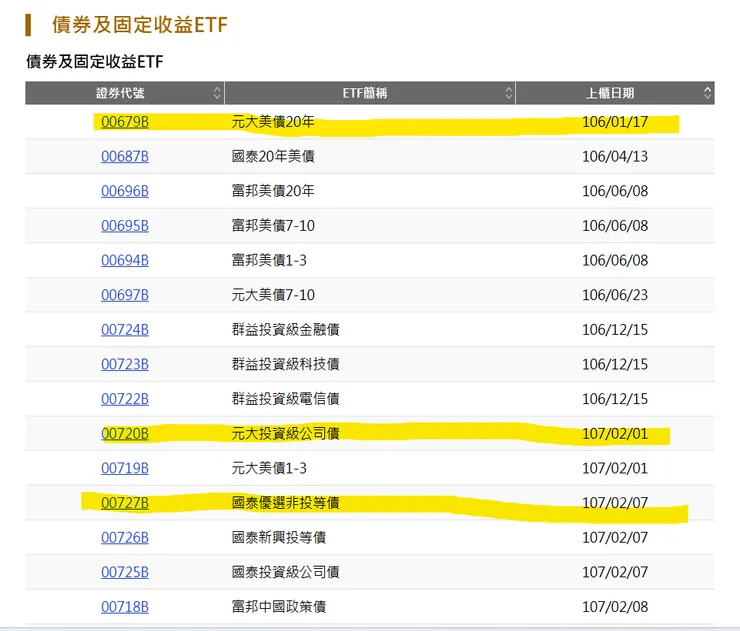Click the date in the 00720B row
The height and width of the screenshot is (631, 740).
pyautogui.click(x=615, y=434)
